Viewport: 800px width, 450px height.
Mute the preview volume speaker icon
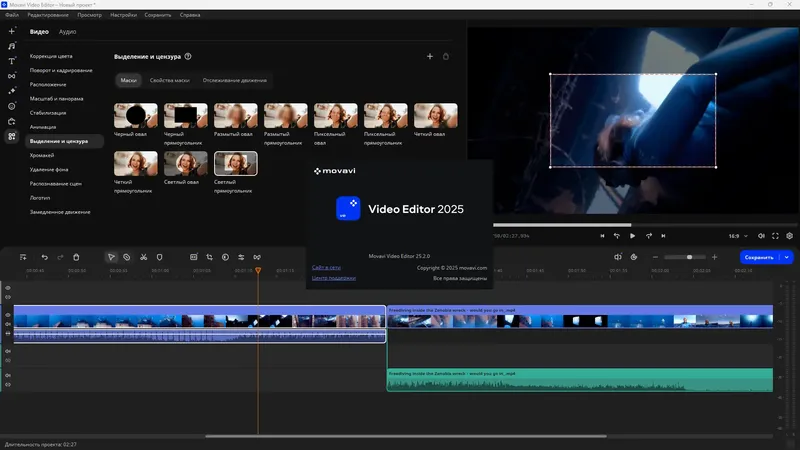point(761,236)
